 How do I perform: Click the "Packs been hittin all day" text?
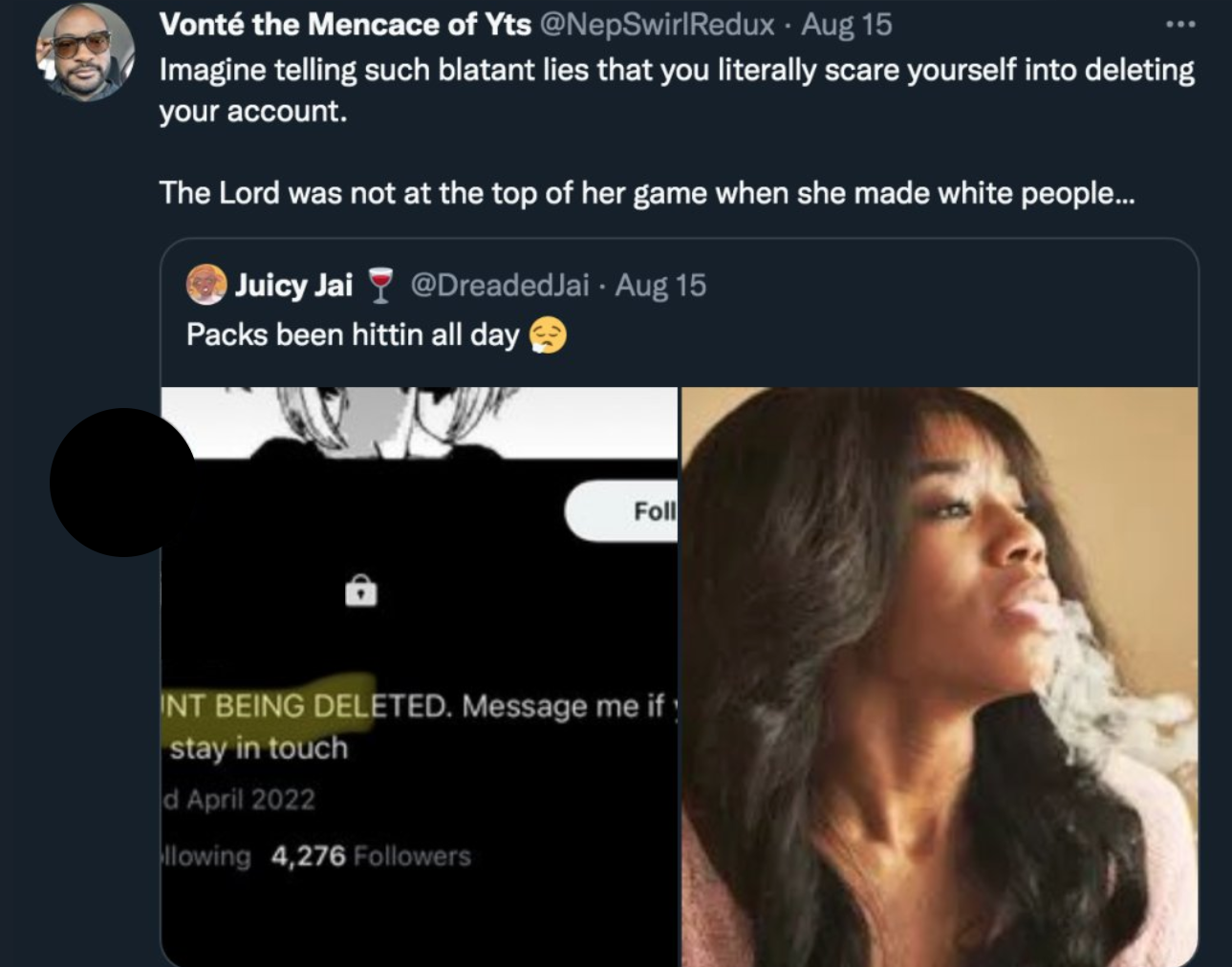(x=352, y=335)
